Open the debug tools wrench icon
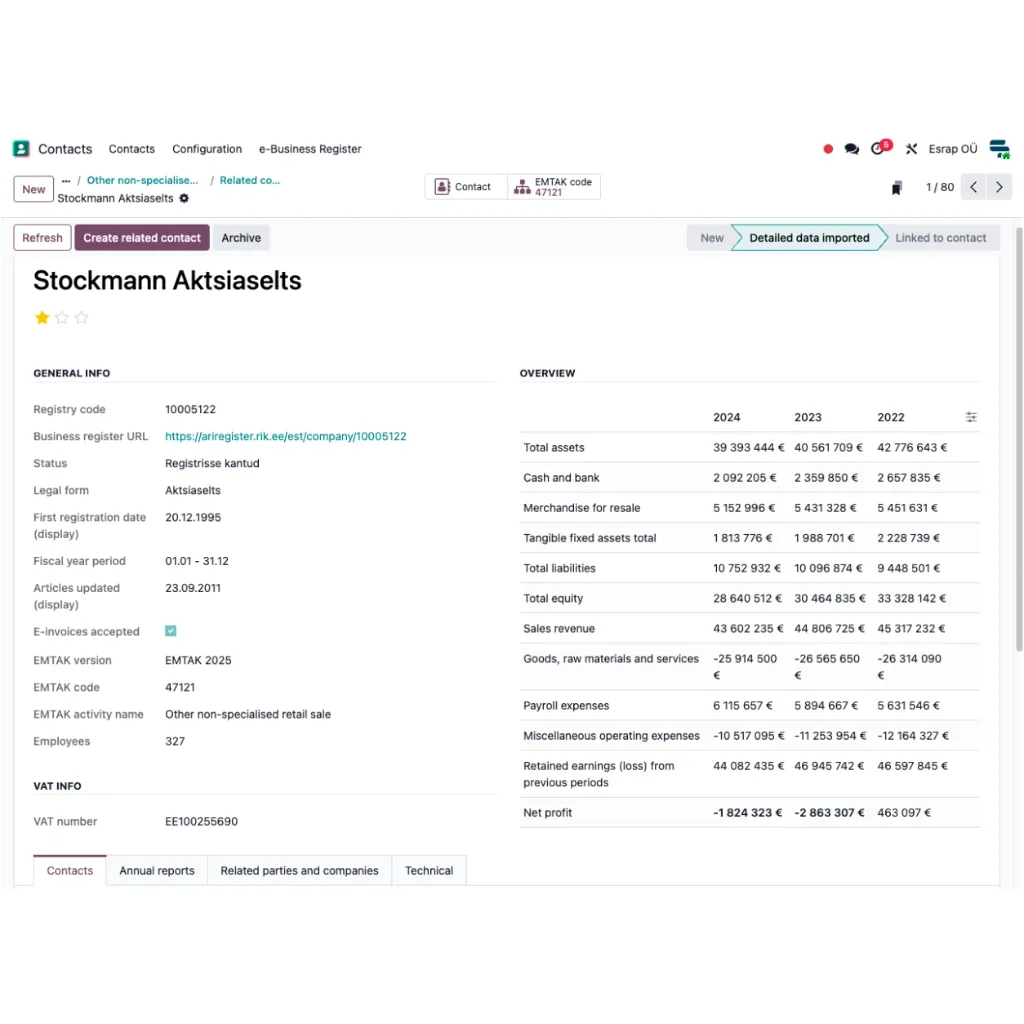The width and height of the screenshot is (1024, 1024). tap(911, 149)
